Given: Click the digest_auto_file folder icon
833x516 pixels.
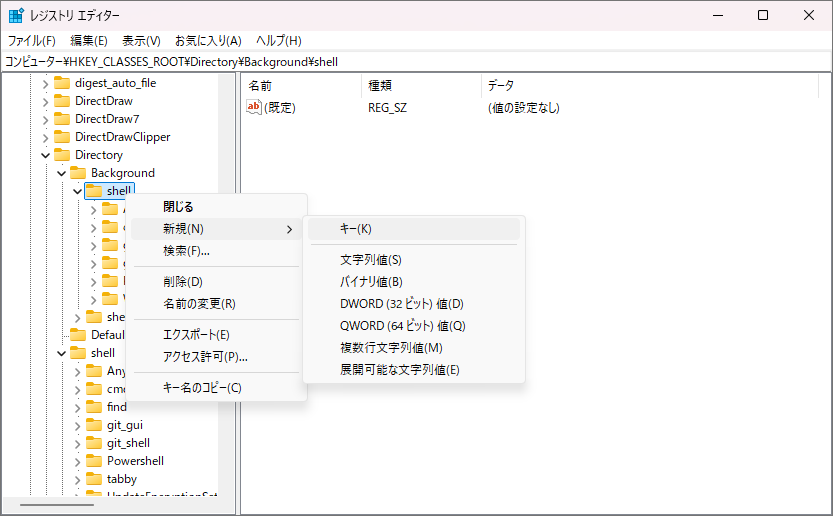Looking at the screenshot, I should 62,83.
